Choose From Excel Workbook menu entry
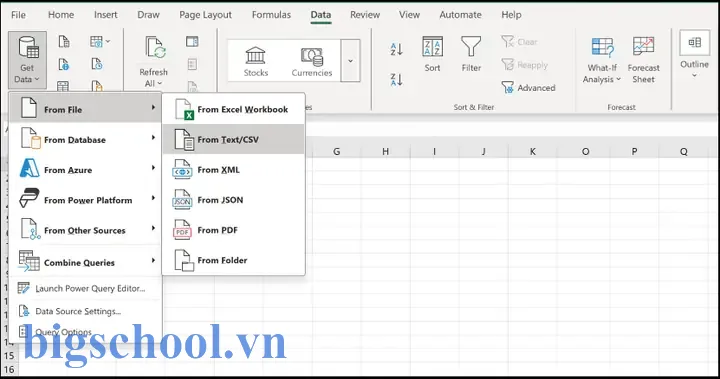Image resolution: width=720 pixels, height=379 pixels. coord(233,109)
